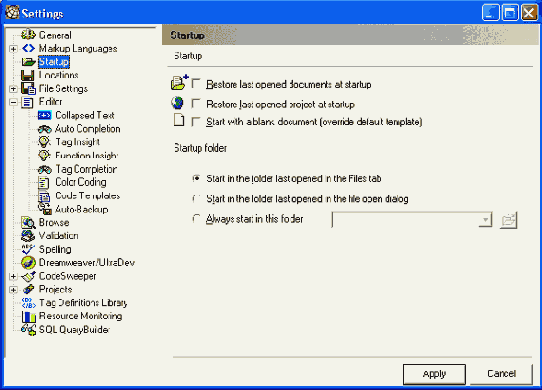Click the Dreamweaver/UltraDev icon

pos(28,263)
